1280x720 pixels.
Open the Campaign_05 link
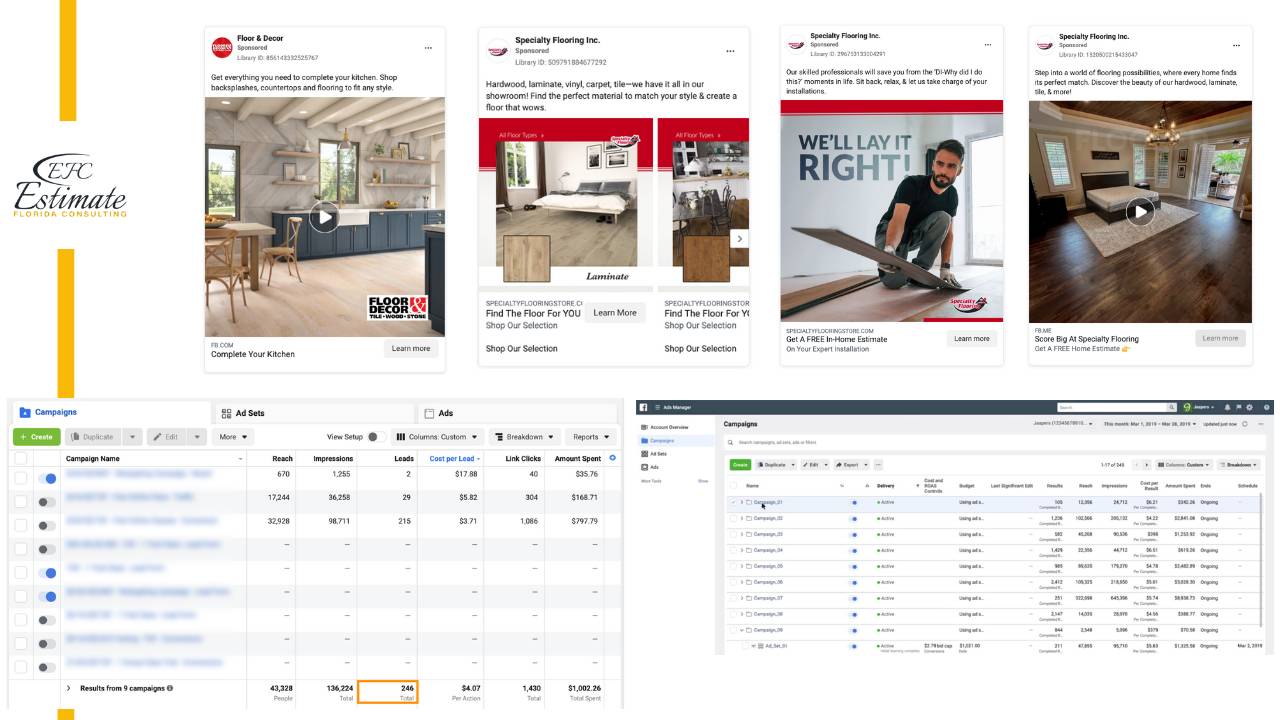click(x=768, y=566)
